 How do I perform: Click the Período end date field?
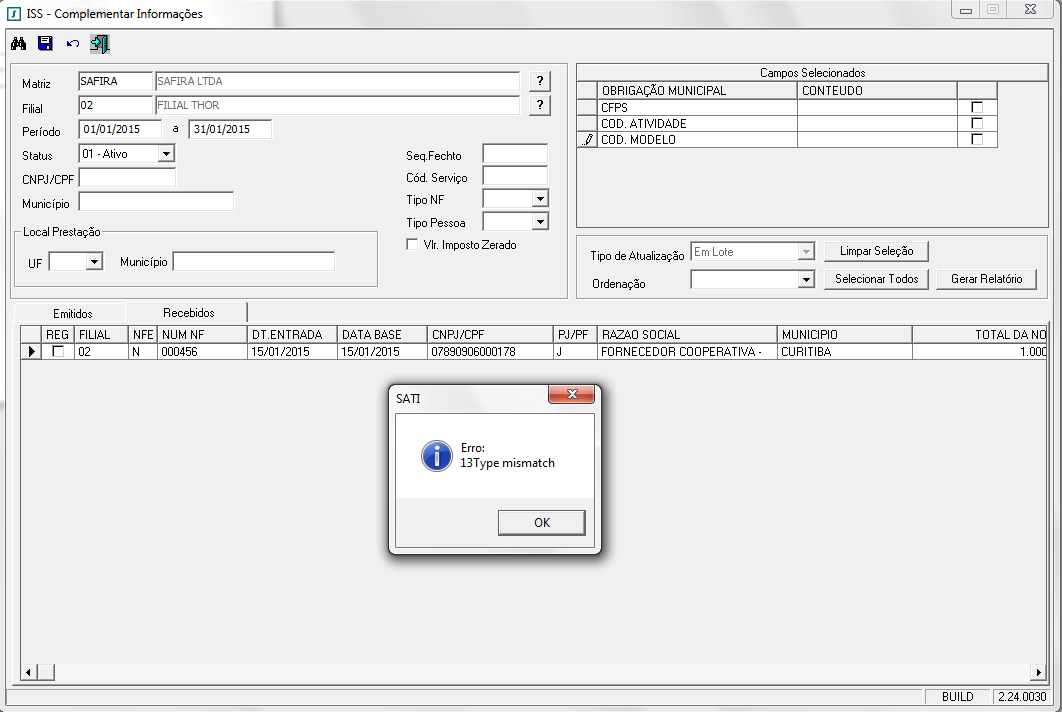point(230,129)
